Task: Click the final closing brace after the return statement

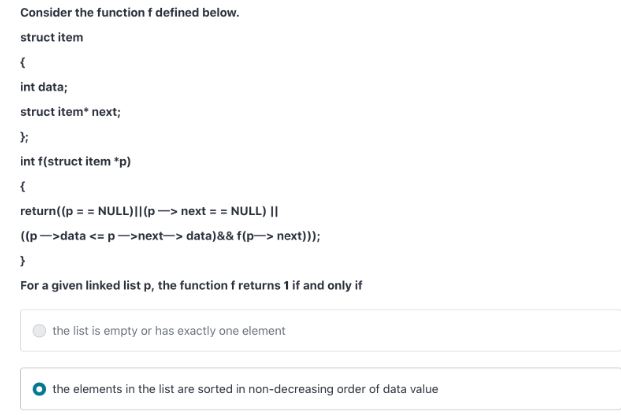Action: 23,261
